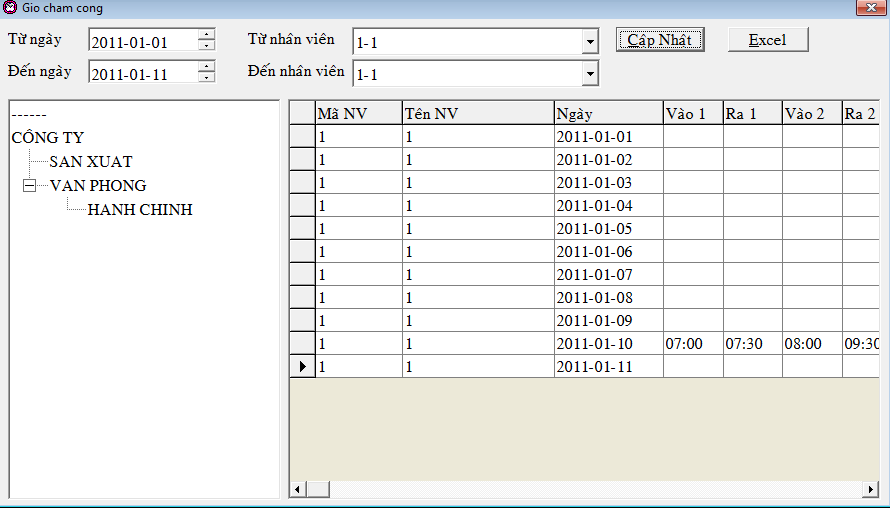This screenshot has width=890, height=508.
Task: Open the Từ nhân viên dropdown
Action: (x=590, y=42)
